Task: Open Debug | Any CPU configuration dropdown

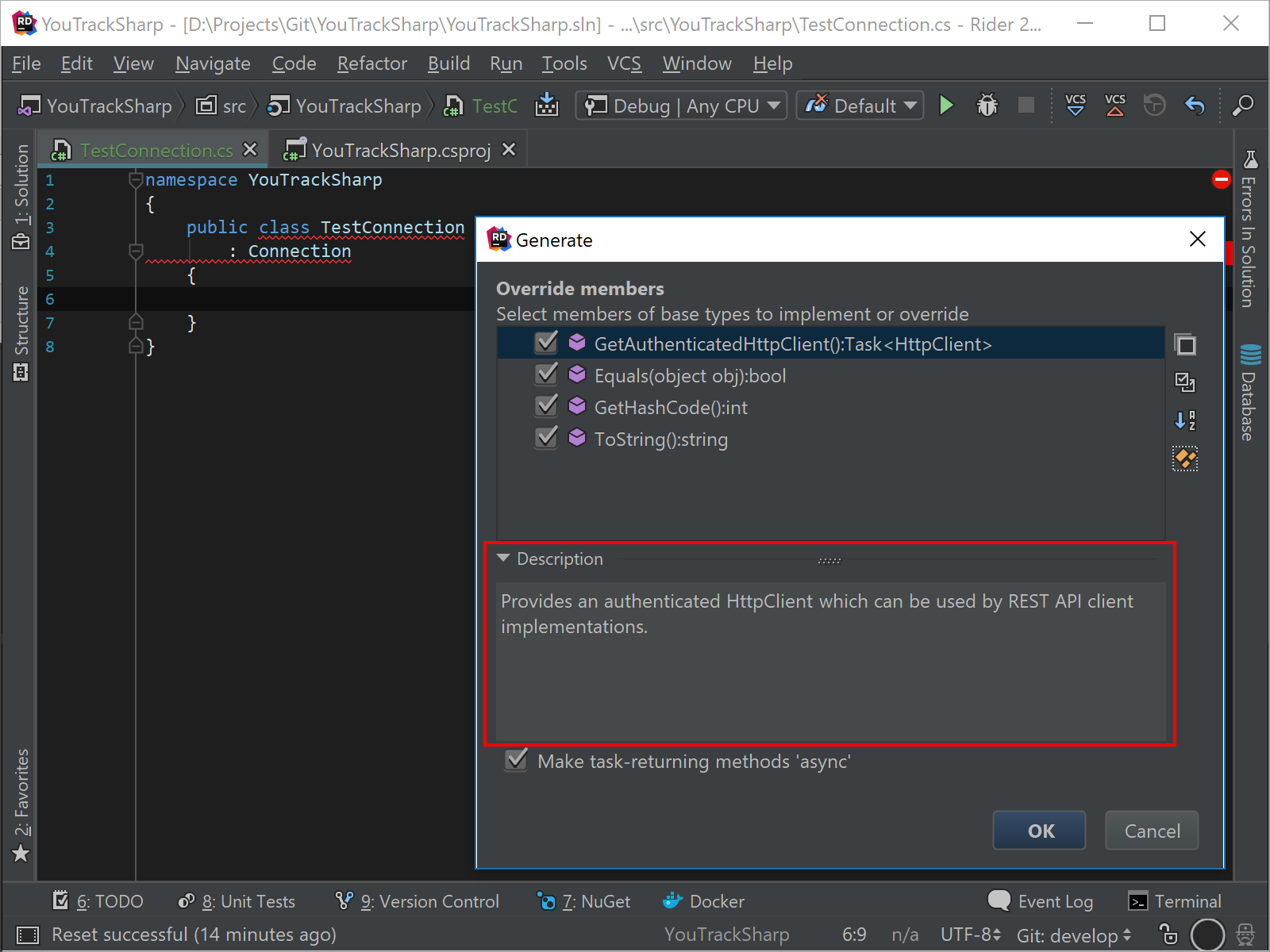Action: tap(681, 106)
